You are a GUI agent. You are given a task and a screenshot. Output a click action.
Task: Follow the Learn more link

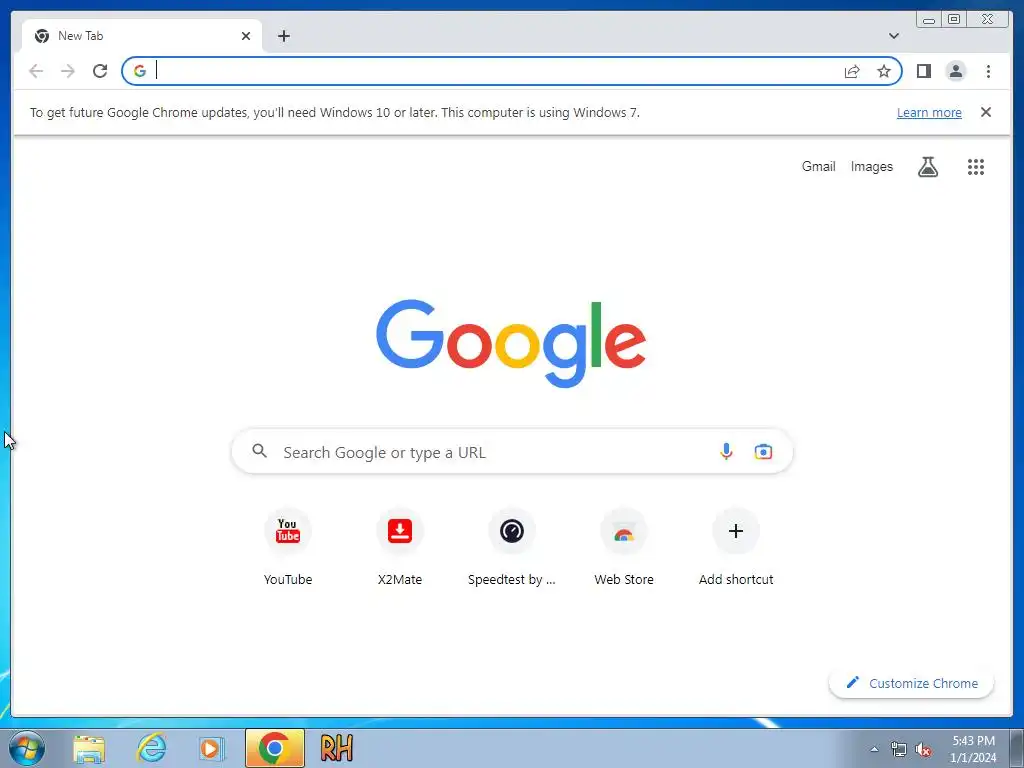tap(929, 112)
